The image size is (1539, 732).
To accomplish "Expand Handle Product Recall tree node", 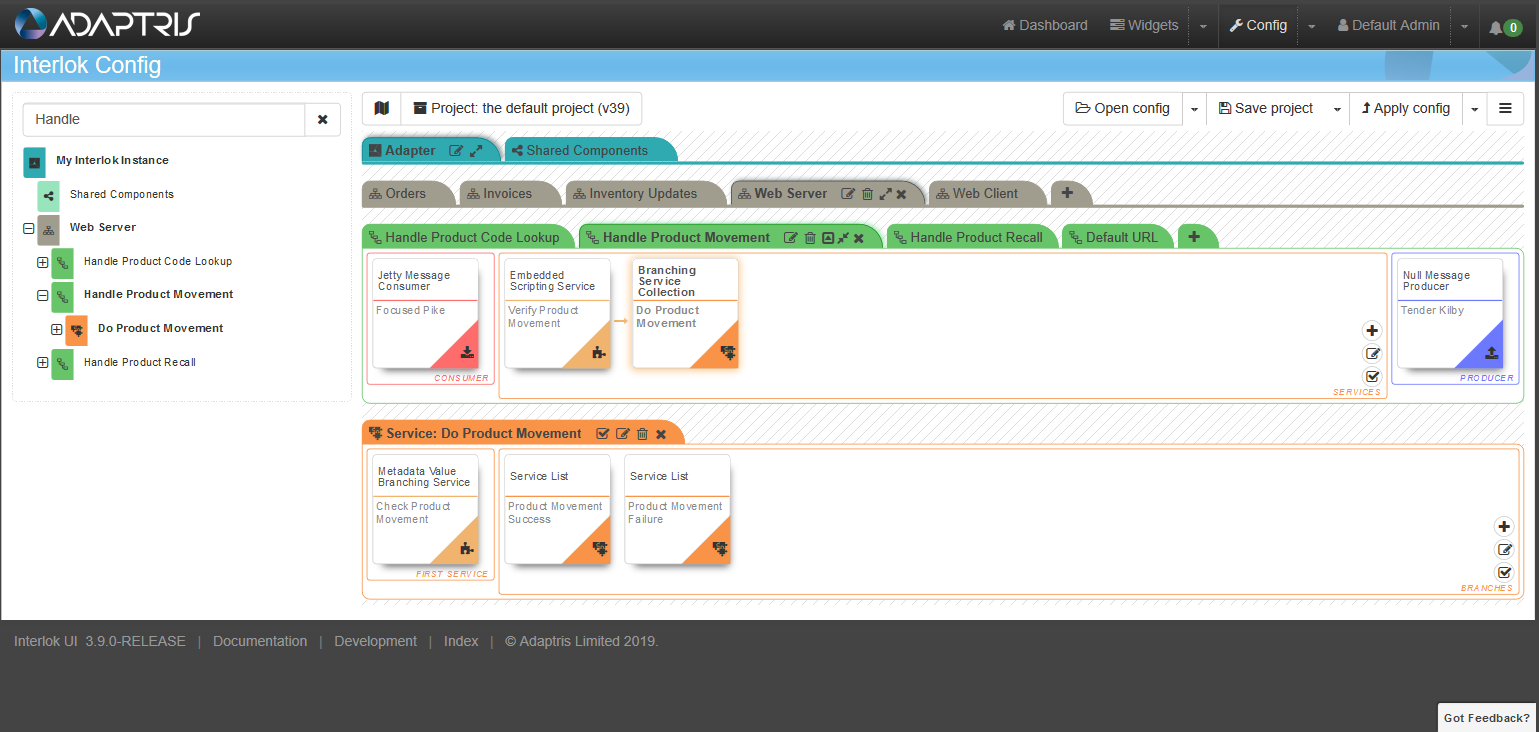I will click(x=42, y=363).
